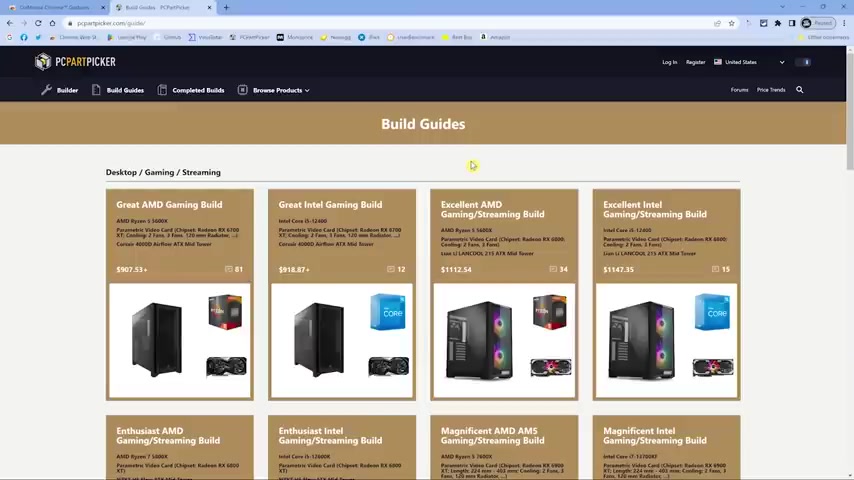Screen dimensions: 854x480
Task: Open the Google bookmark icon
Action: 9,37
